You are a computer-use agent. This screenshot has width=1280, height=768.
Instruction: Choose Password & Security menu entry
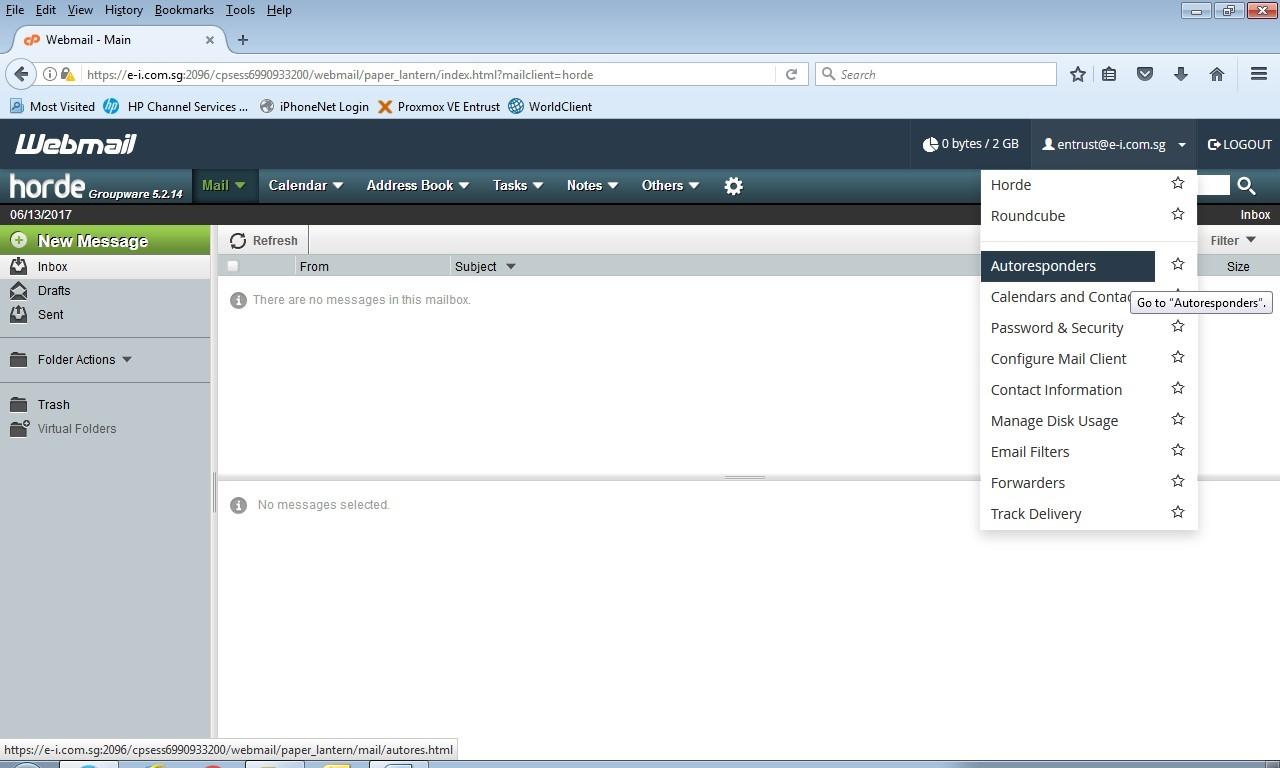coord(1057,328)
